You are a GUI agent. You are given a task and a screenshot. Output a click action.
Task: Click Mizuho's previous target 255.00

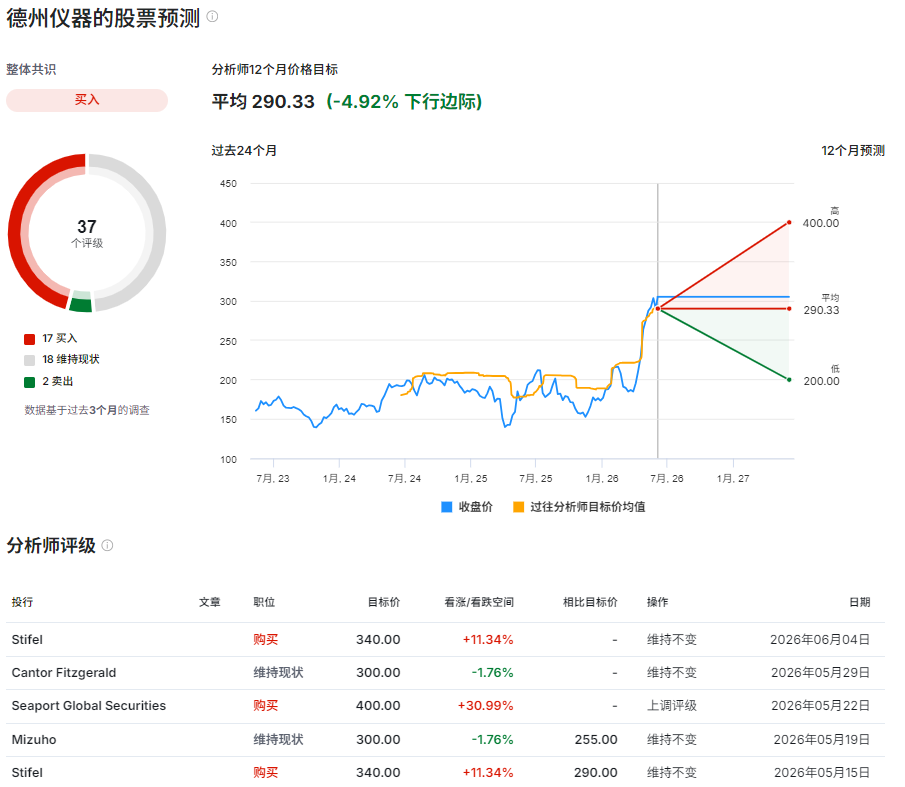[596, 740]
